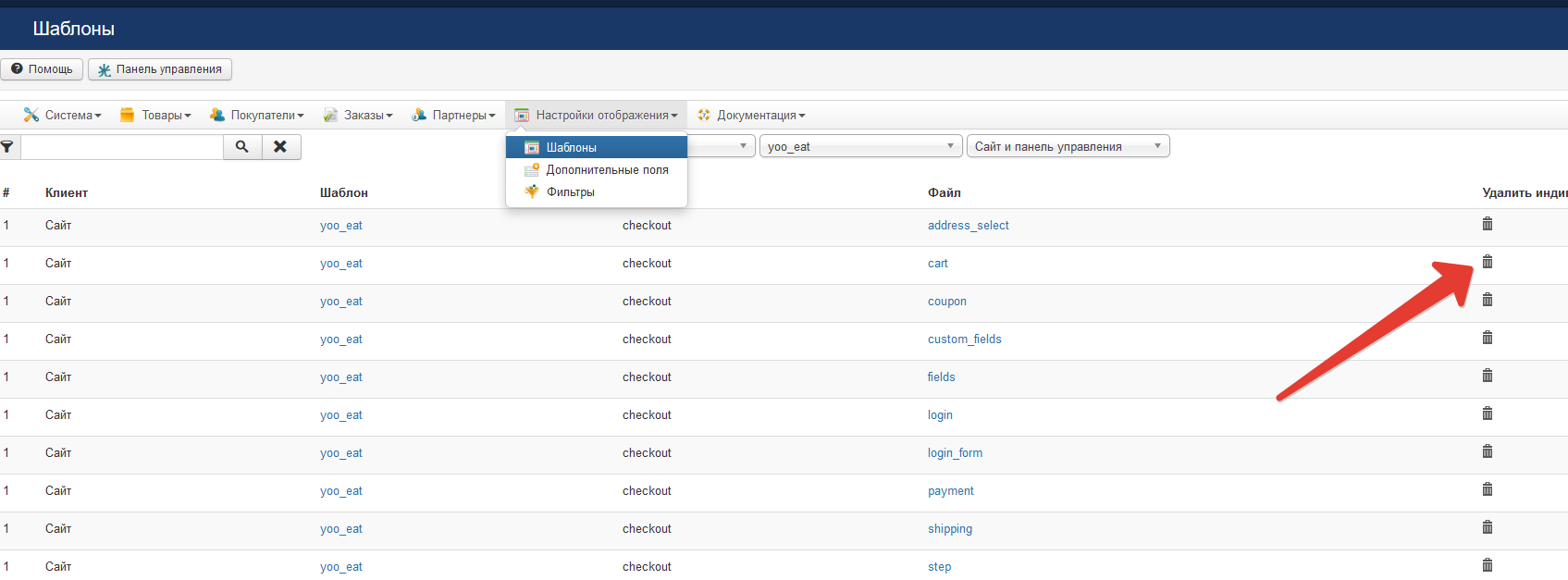This screenshot has width=1568, height=580.
Task: Delete the address_select template row
Action: point(1488,224)
